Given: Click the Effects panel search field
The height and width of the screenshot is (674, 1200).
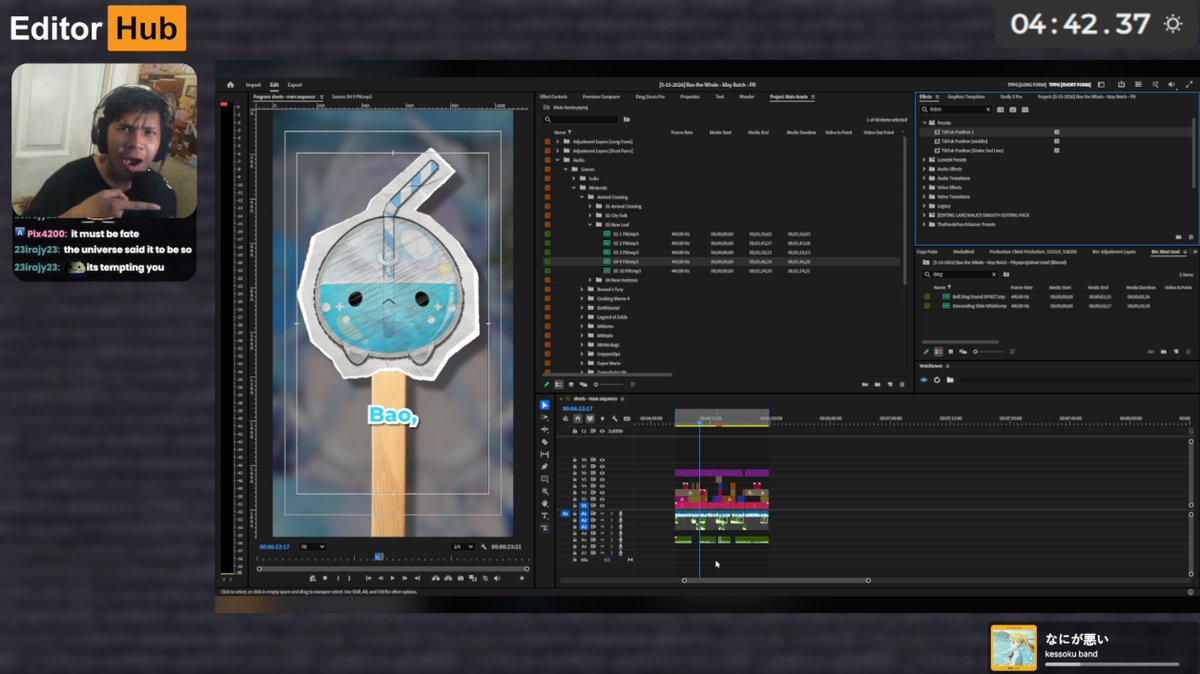Looking at the screenshot, I should click(x=958, y=109).
